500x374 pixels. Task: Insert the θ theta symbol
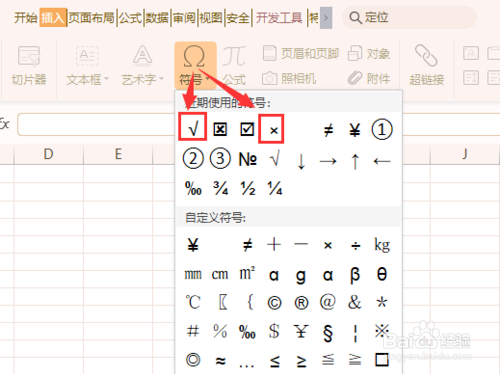[382, 274]
